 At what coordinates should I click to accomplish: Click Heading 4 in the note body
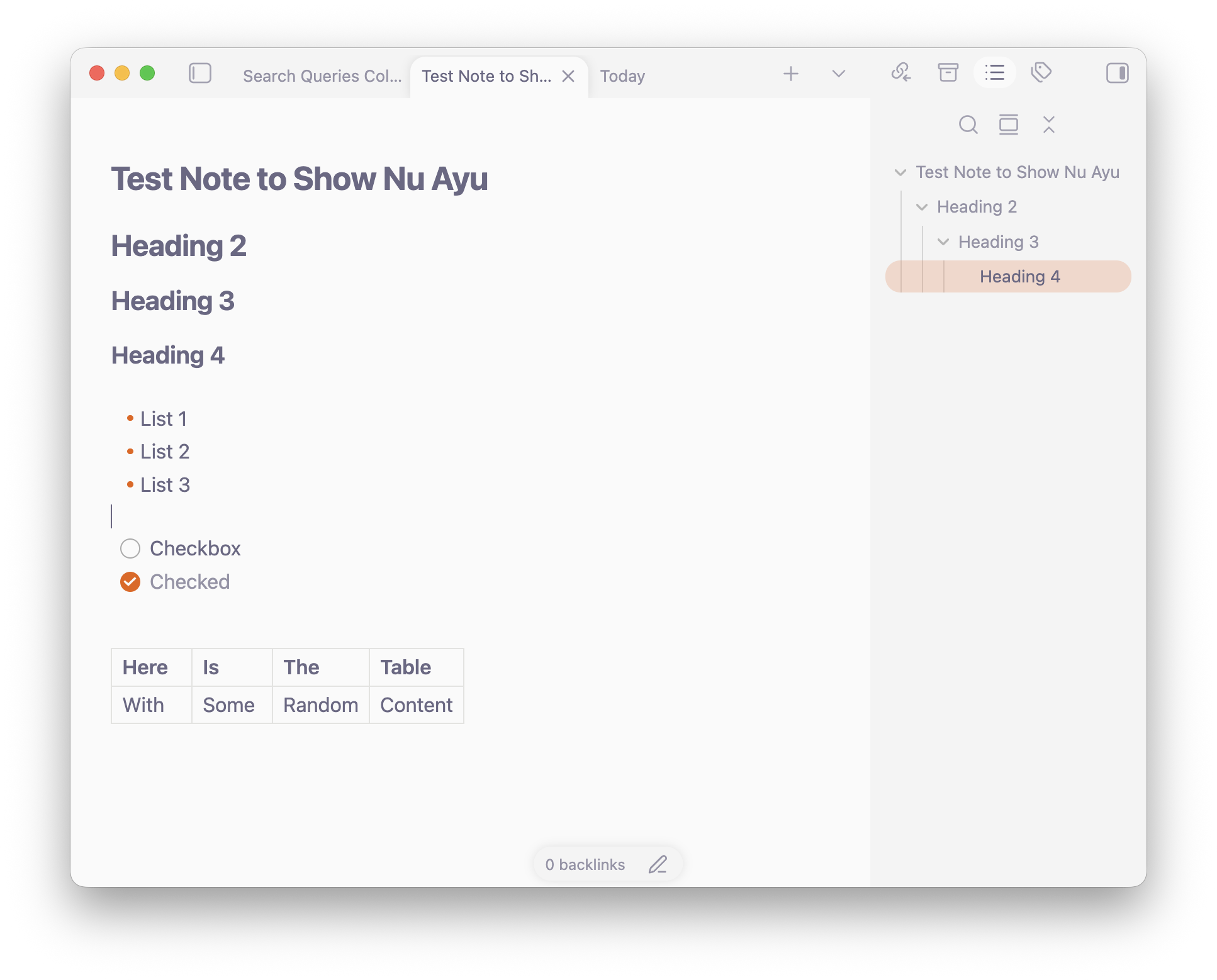coord(168,355)
